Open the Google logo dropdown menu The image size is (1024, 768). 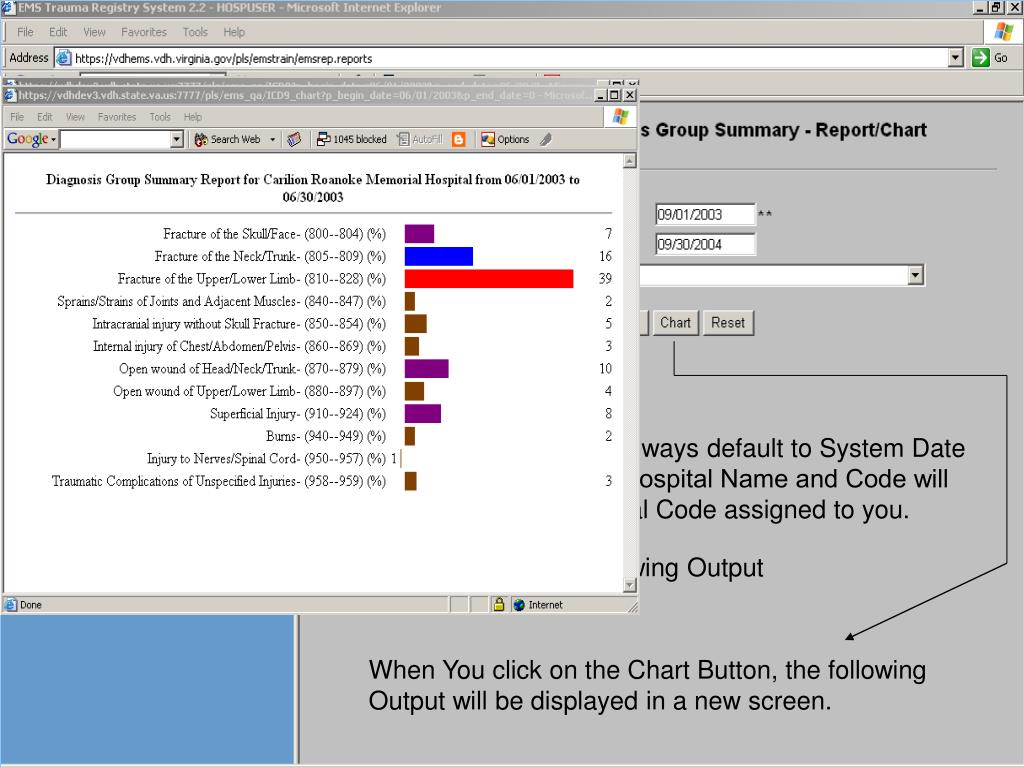(x=31, y=140)
